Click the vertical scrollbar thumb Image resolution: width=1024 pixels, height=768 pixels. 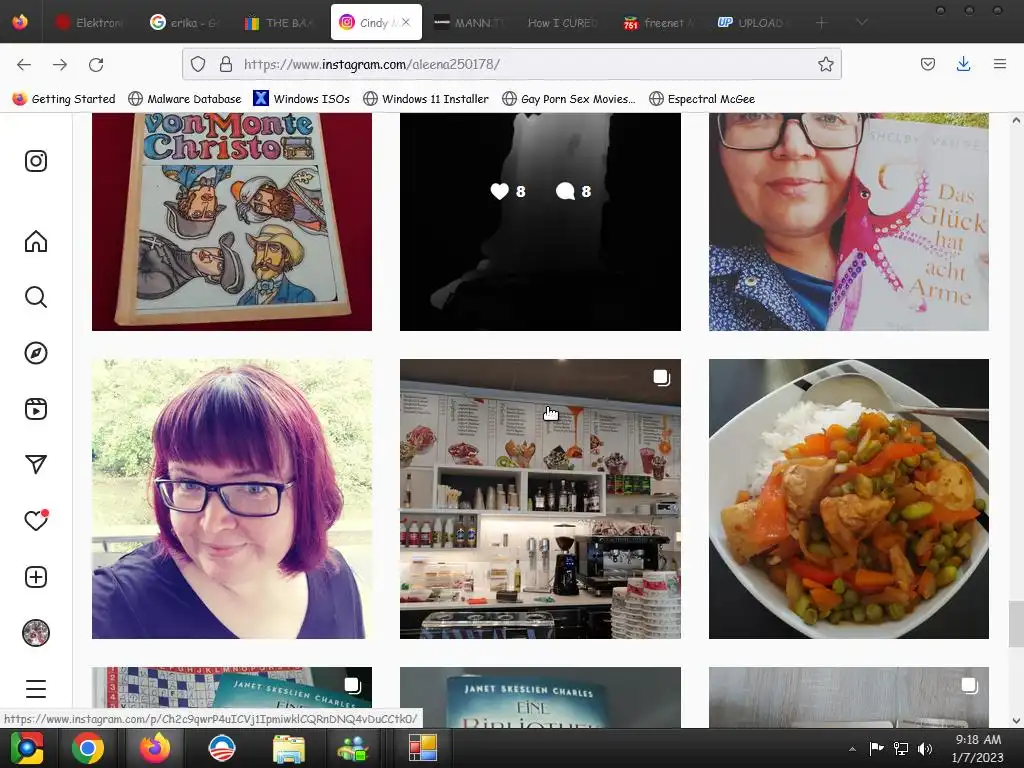[1016, 624]
